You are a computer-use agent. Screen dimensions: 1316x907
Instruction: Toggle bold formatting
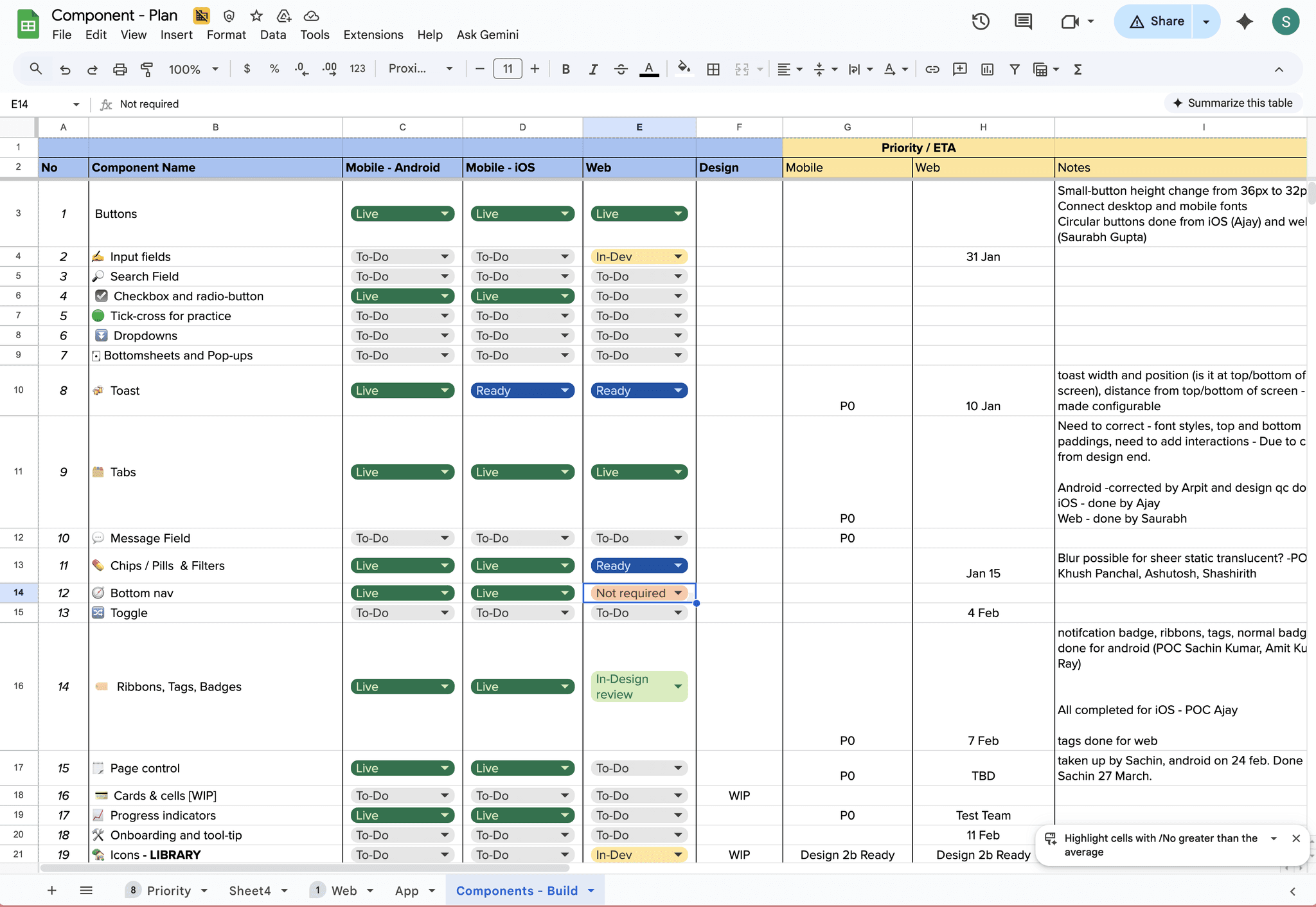coord(565,69)
